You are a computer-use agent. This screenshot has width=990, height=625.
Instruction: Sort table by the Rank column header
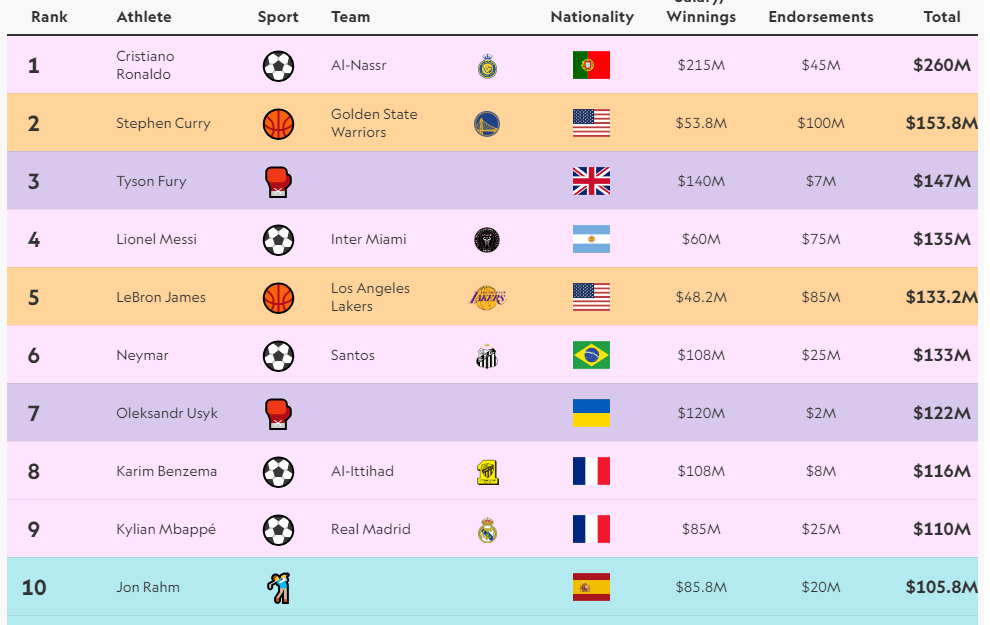point(49,17)
